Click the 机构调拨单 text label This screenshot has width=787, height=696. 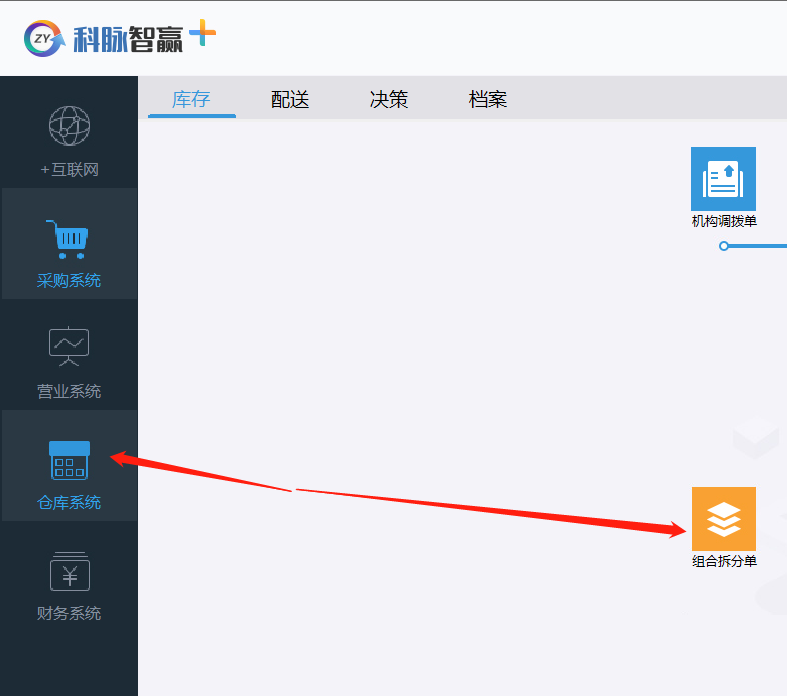coord(724,221)
